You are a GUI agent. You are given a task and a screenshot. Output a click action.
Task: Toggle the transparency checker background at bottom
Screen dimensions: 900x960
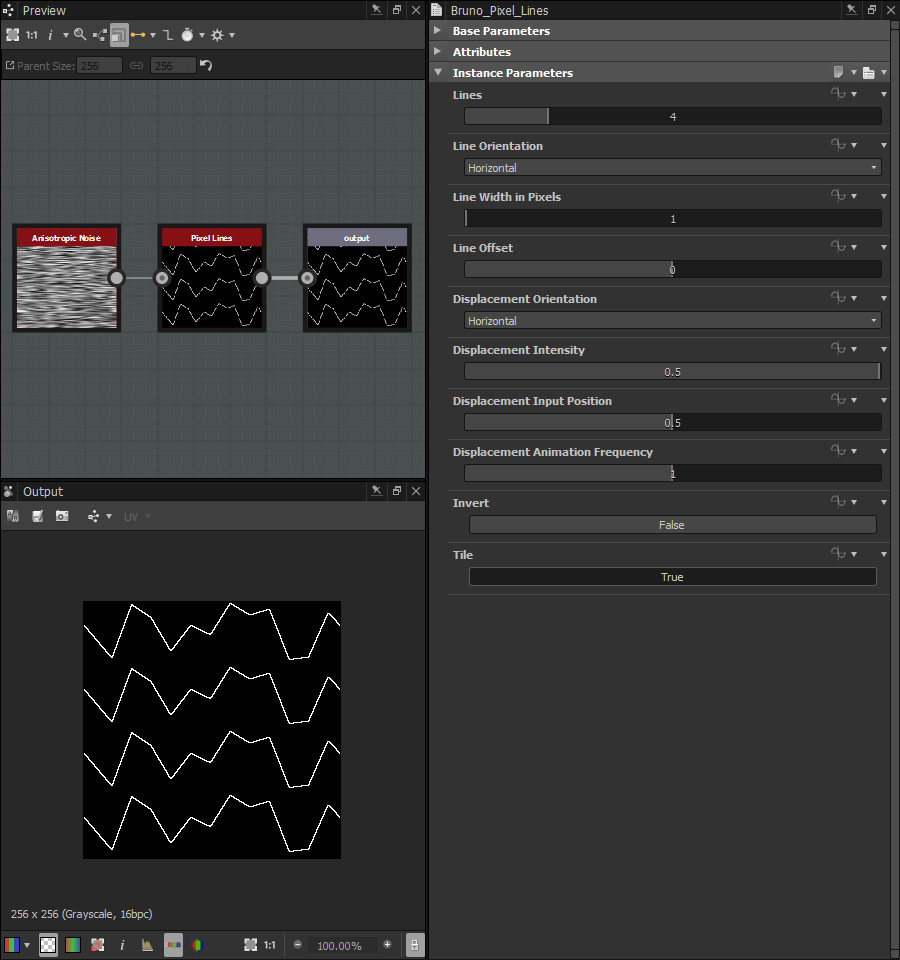coord(48,944)
